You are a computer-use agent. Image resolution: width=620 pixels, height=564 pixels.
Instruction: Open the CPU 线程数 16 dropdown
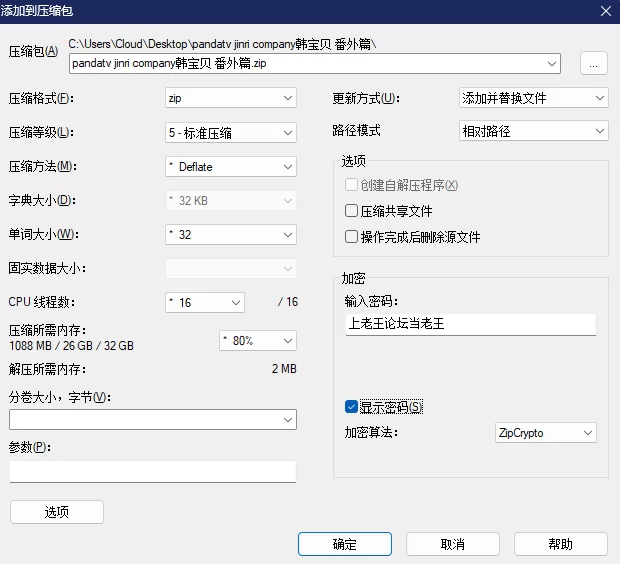click(x=205, y=303)
